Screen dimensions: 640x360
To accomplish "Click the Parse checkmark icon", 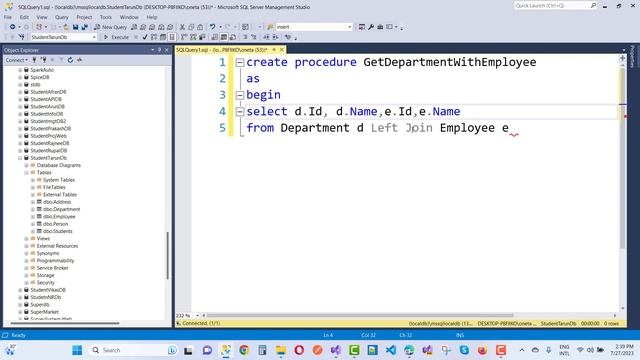I will (145, 37).
